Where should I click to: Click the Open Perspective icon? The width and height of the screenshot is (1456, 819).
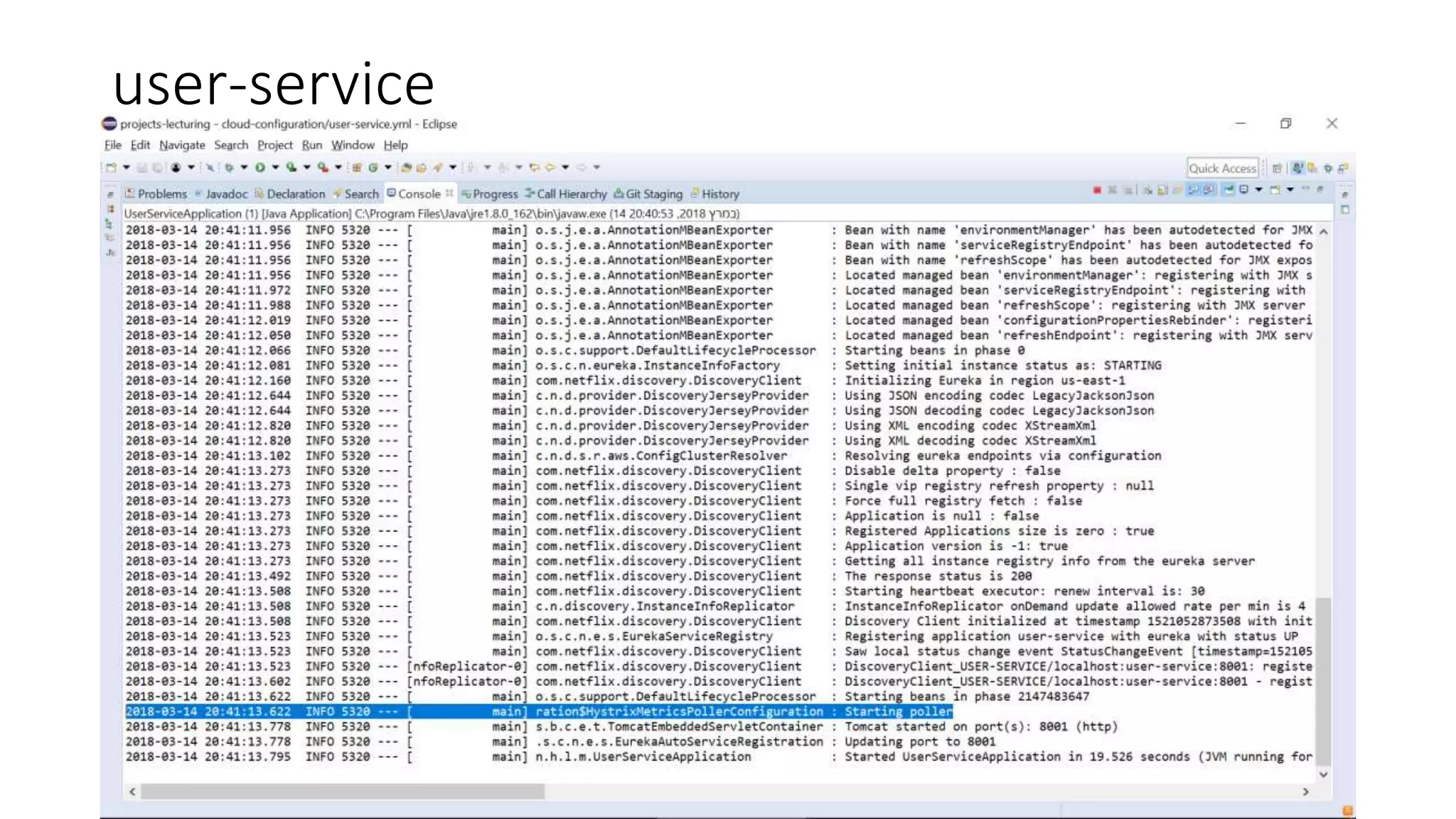pos(1277,168)
